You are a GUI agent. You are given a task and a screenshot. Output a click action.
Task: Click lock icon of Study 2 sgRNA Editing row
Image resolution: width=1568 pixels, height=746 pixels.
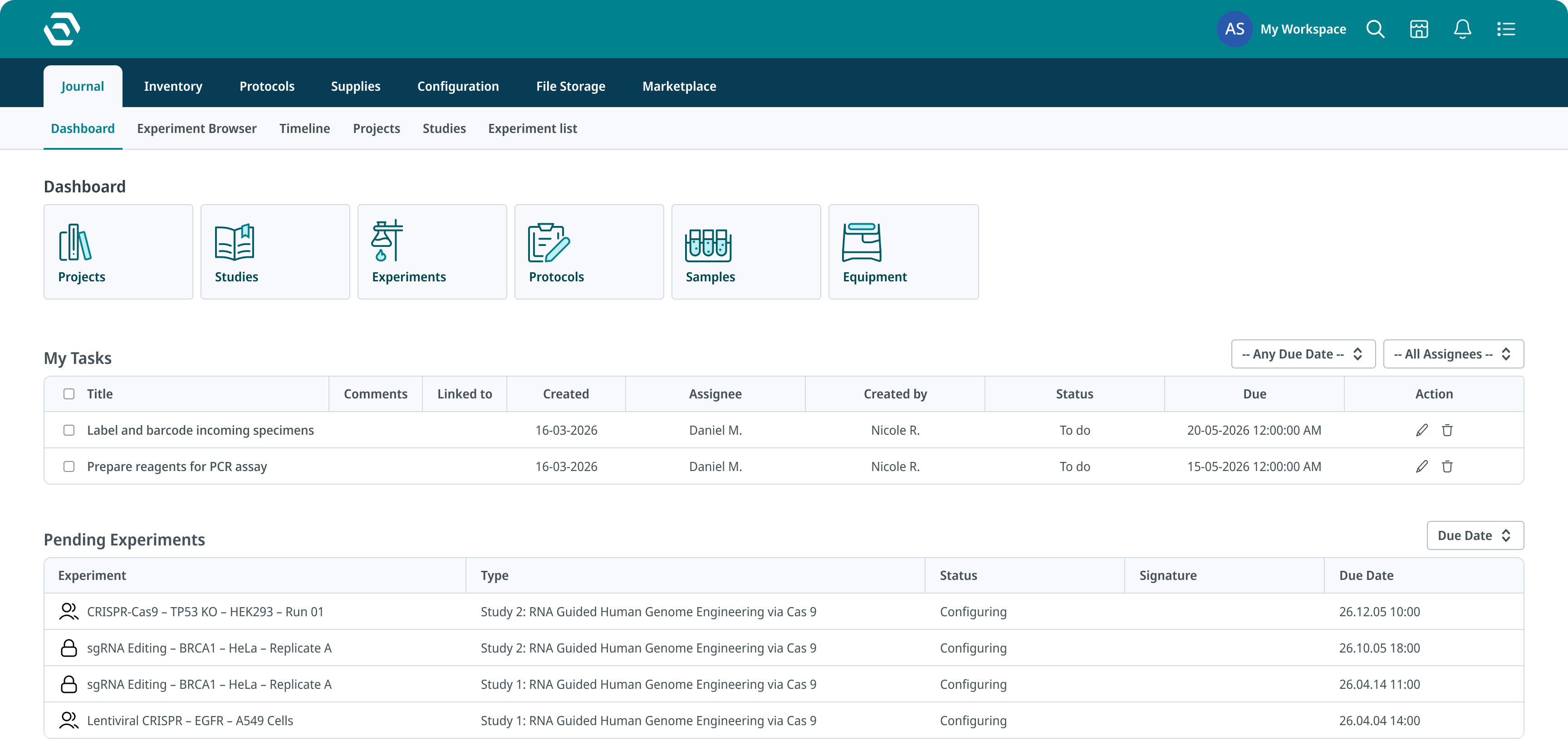pyautogui.click(x=69, y=648)
